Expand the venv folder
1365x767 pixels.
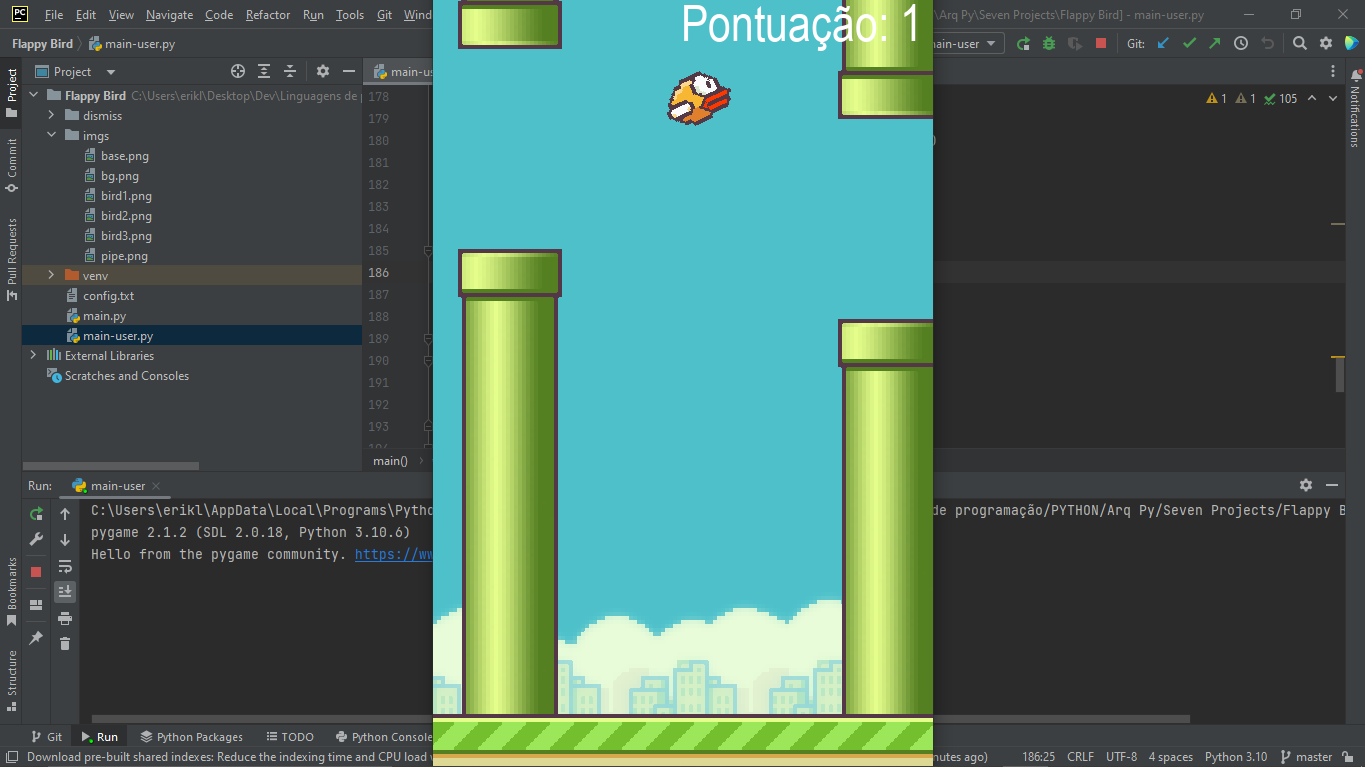pos(50,275)
